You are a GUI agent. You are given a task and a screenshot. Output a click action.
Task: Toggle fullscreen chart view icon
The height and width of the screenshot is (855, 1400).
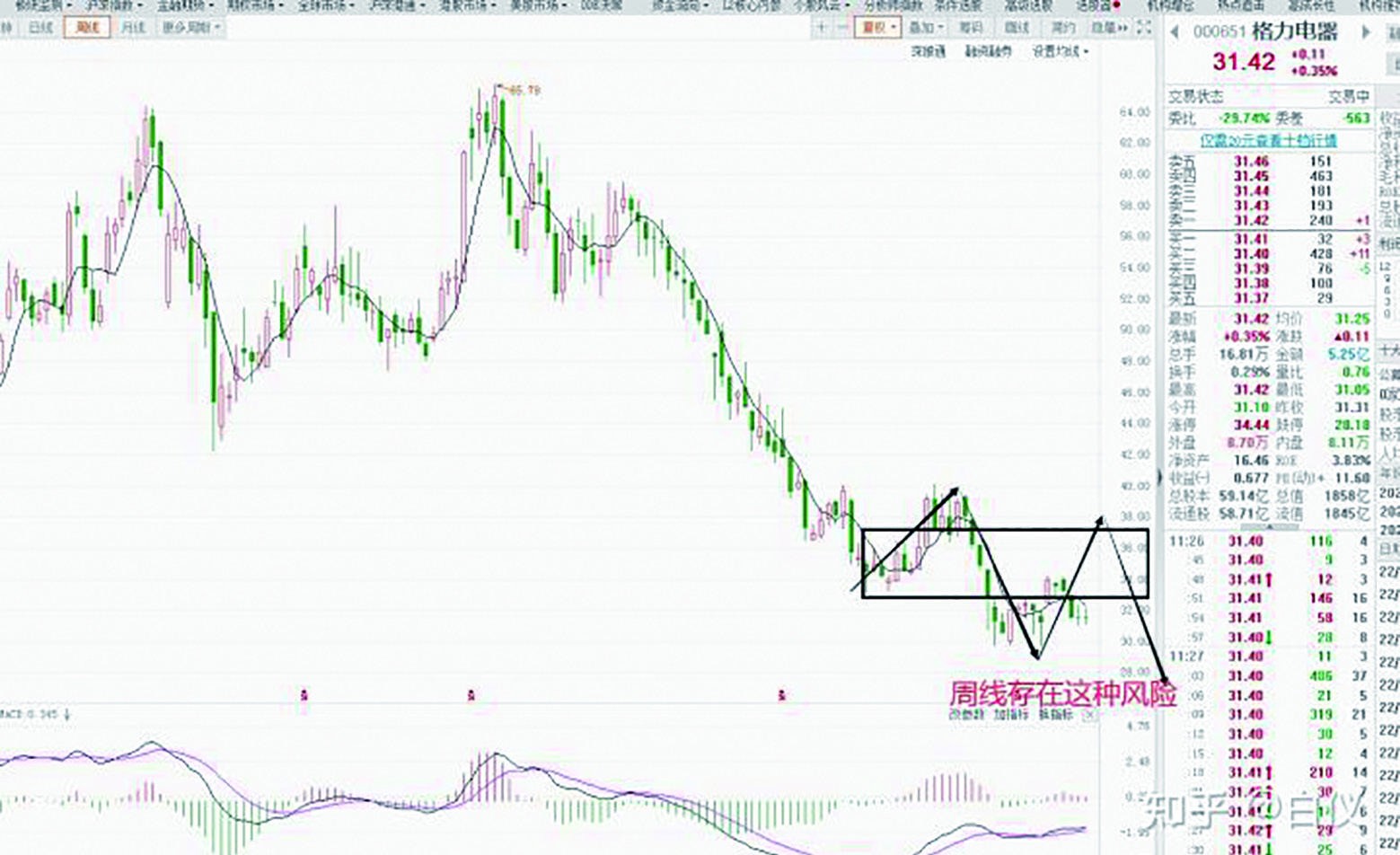[x=1143, y=28]
